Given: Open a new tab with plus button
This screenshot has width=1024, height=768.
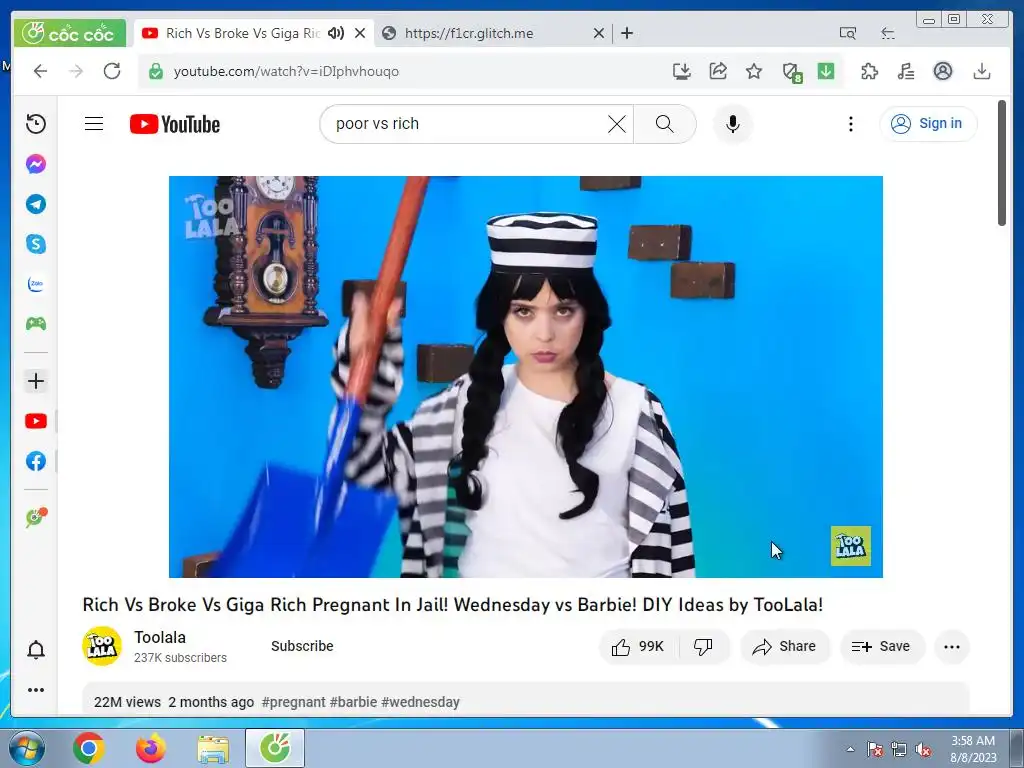Looking at the screenshot, I should click(x=627, y=33).
